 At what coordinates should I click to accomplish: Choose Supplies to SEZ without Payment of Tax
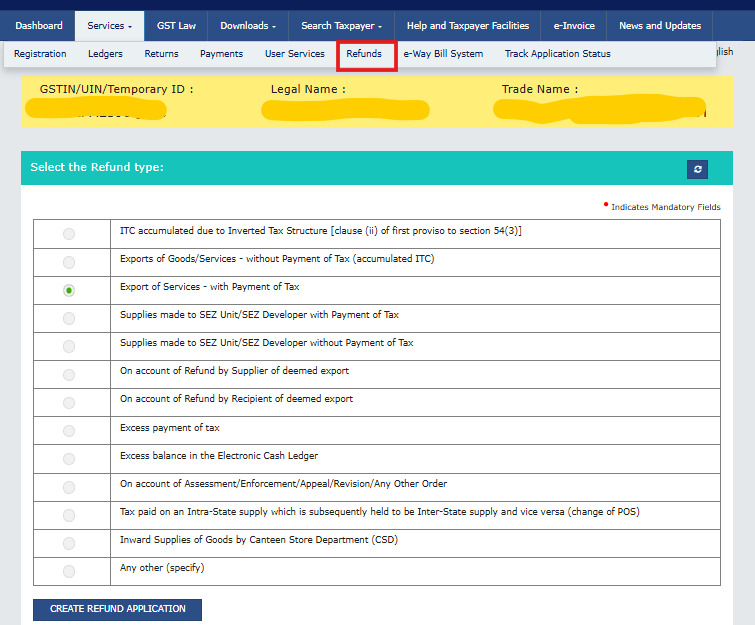69,346
